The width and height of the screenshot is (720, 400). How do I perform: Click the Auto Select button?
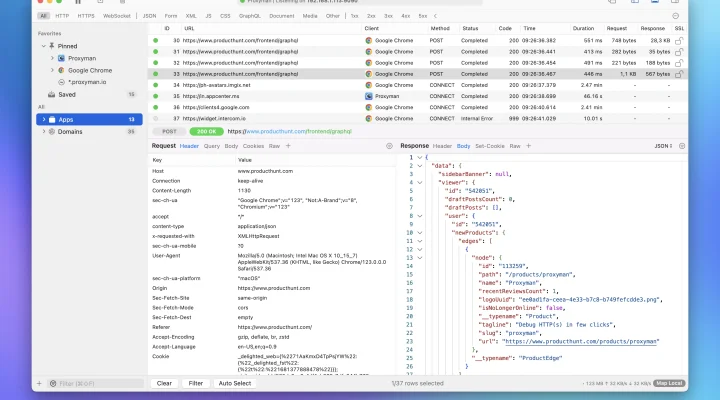tap(235, 383)
